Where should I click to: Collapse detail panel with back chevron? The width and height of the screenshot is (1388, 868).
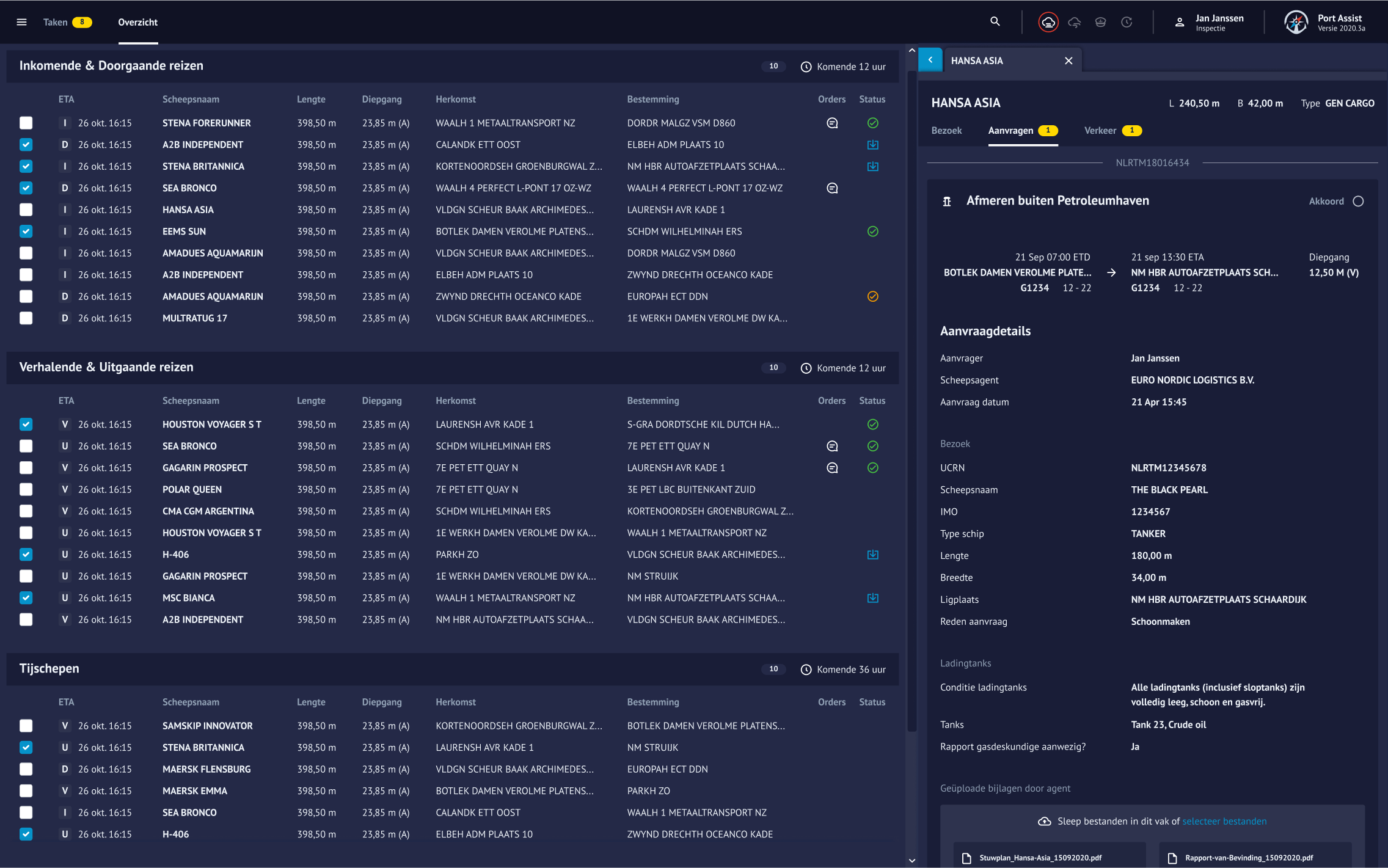tap(930, 60)
